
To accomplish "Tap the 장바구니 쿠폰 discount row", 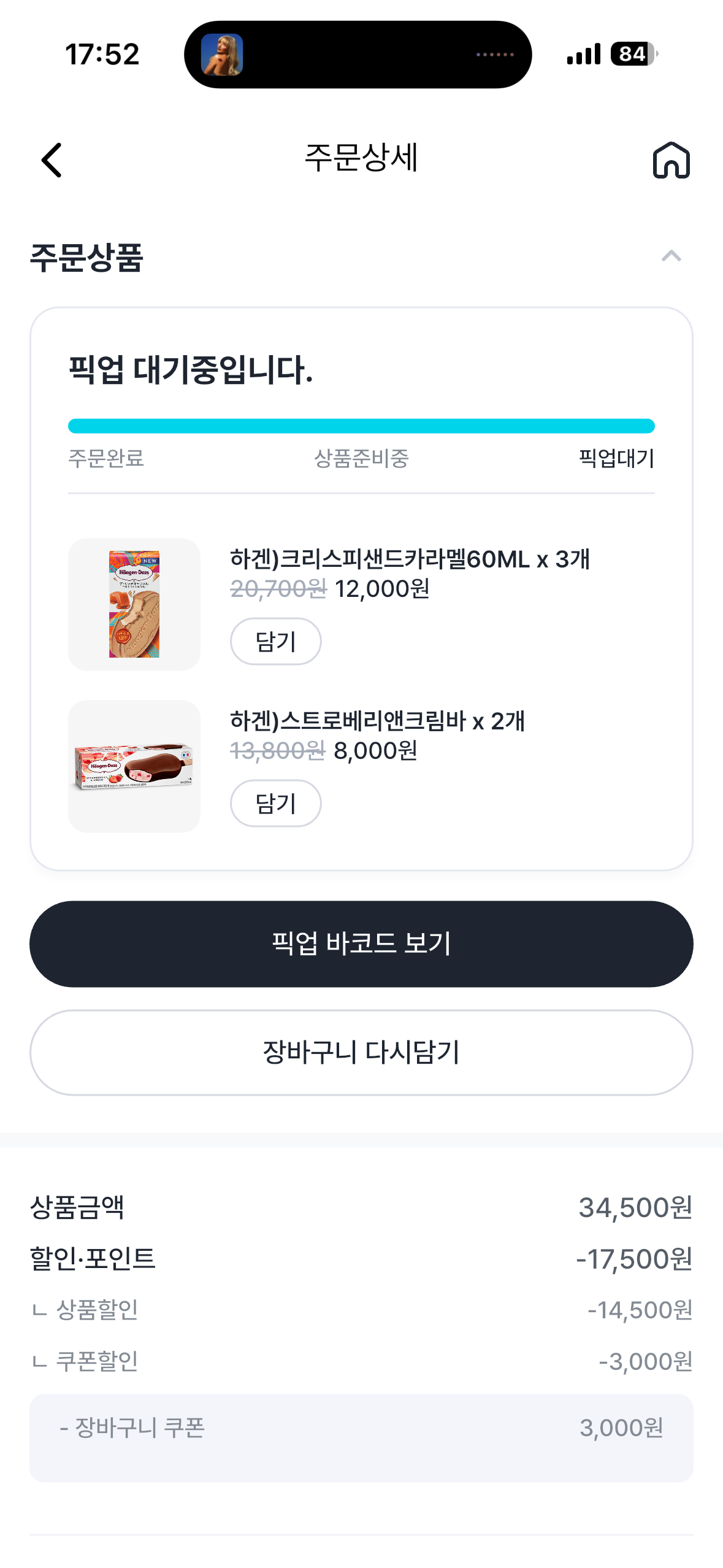I will [361, 1428].
